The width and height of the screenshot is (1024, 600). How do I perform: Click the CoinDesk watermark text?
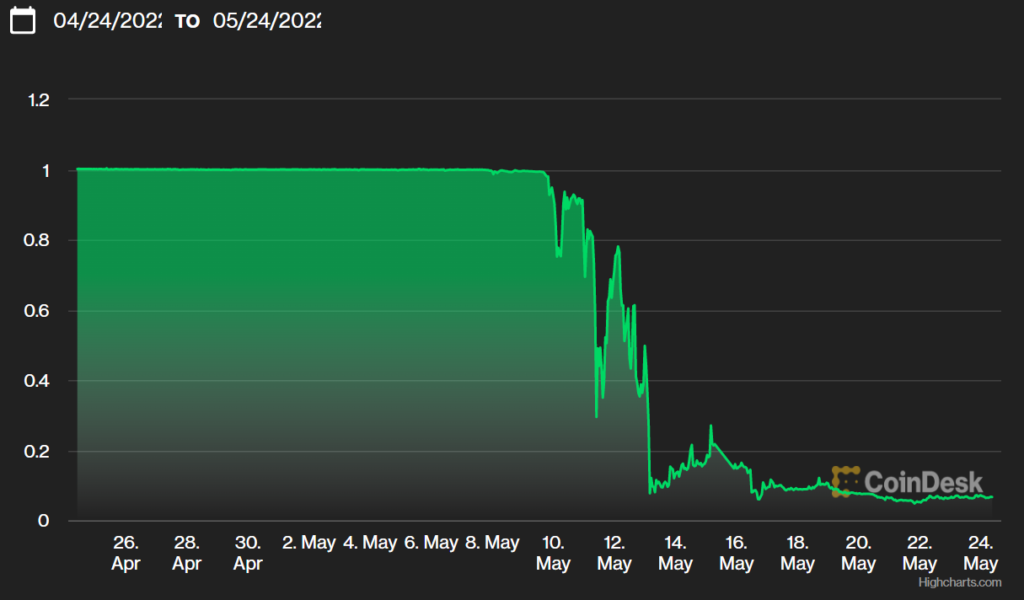923,482
